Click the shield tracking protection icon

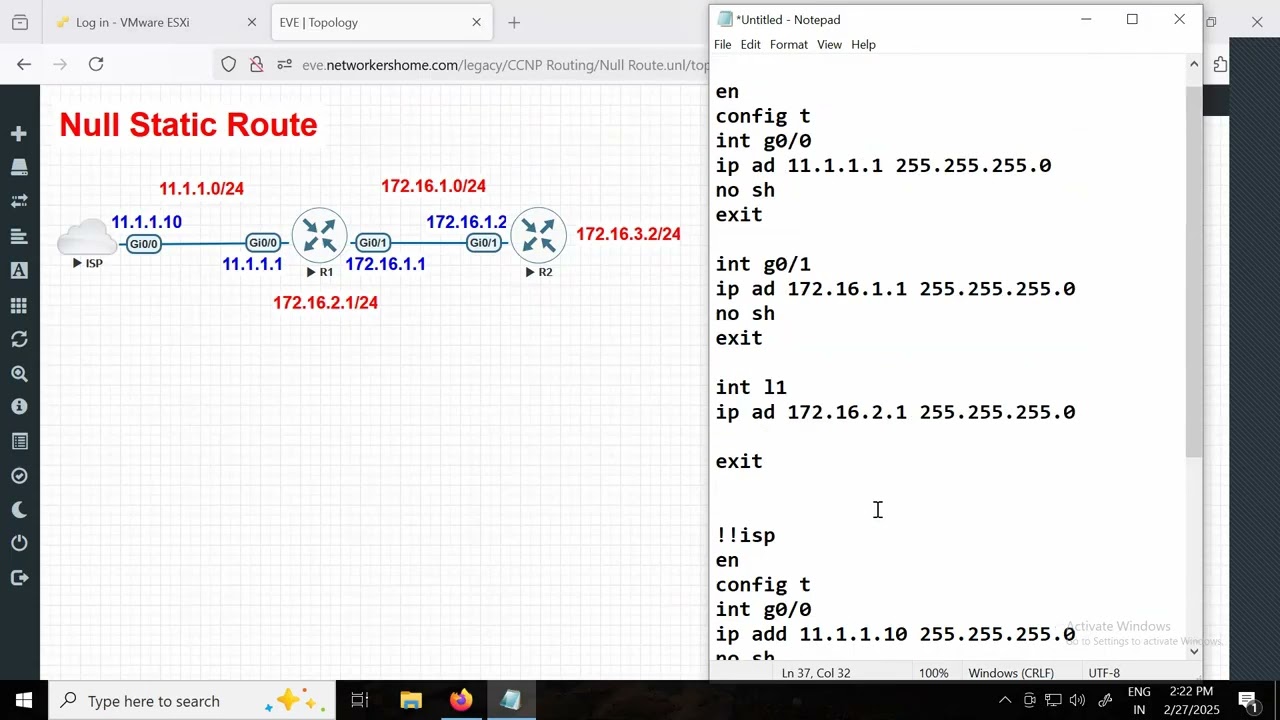point(229,65)
